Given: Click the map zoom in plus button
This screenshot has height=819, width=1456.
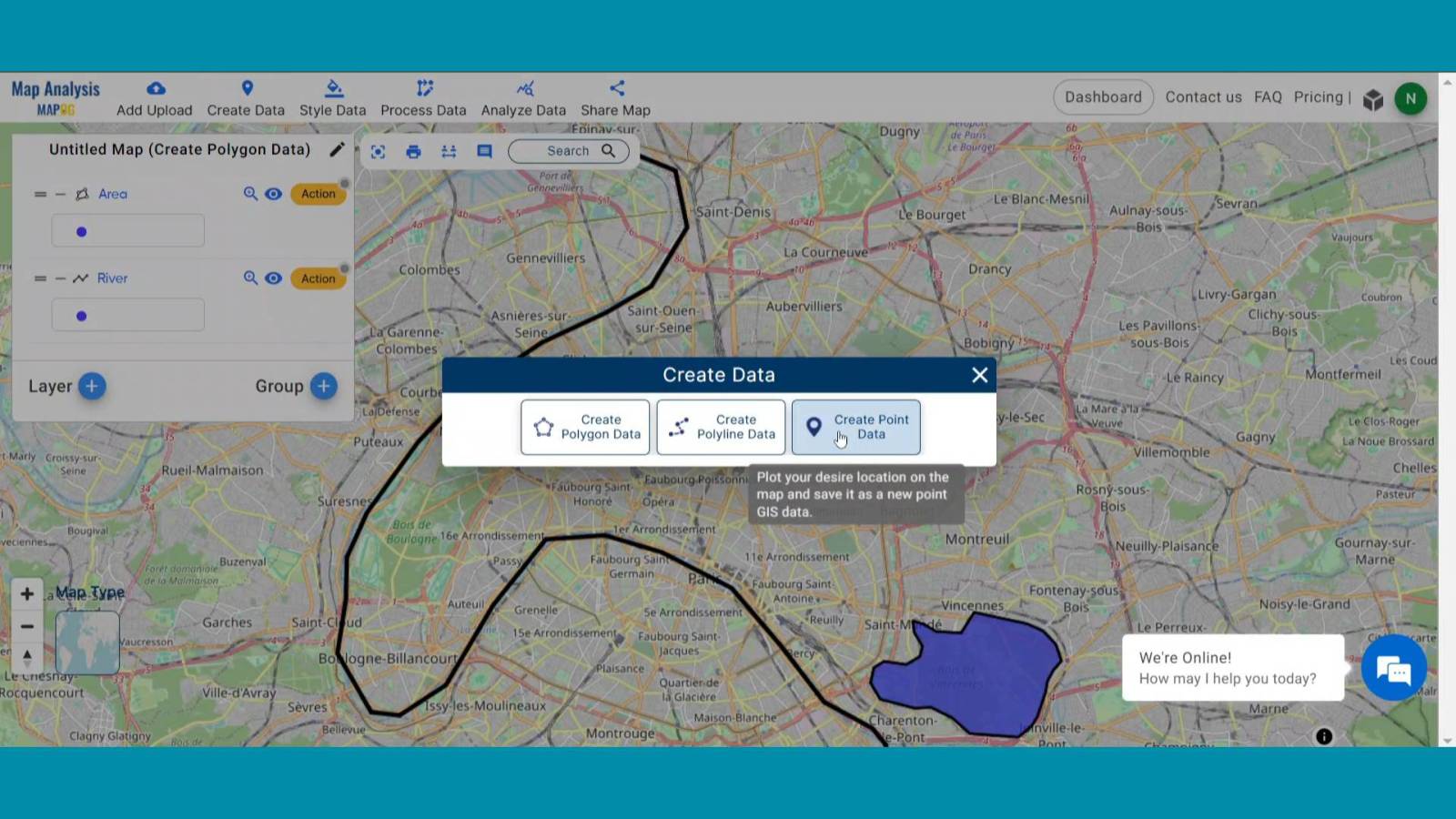Looking at the screenshot, I should (27, 594).
